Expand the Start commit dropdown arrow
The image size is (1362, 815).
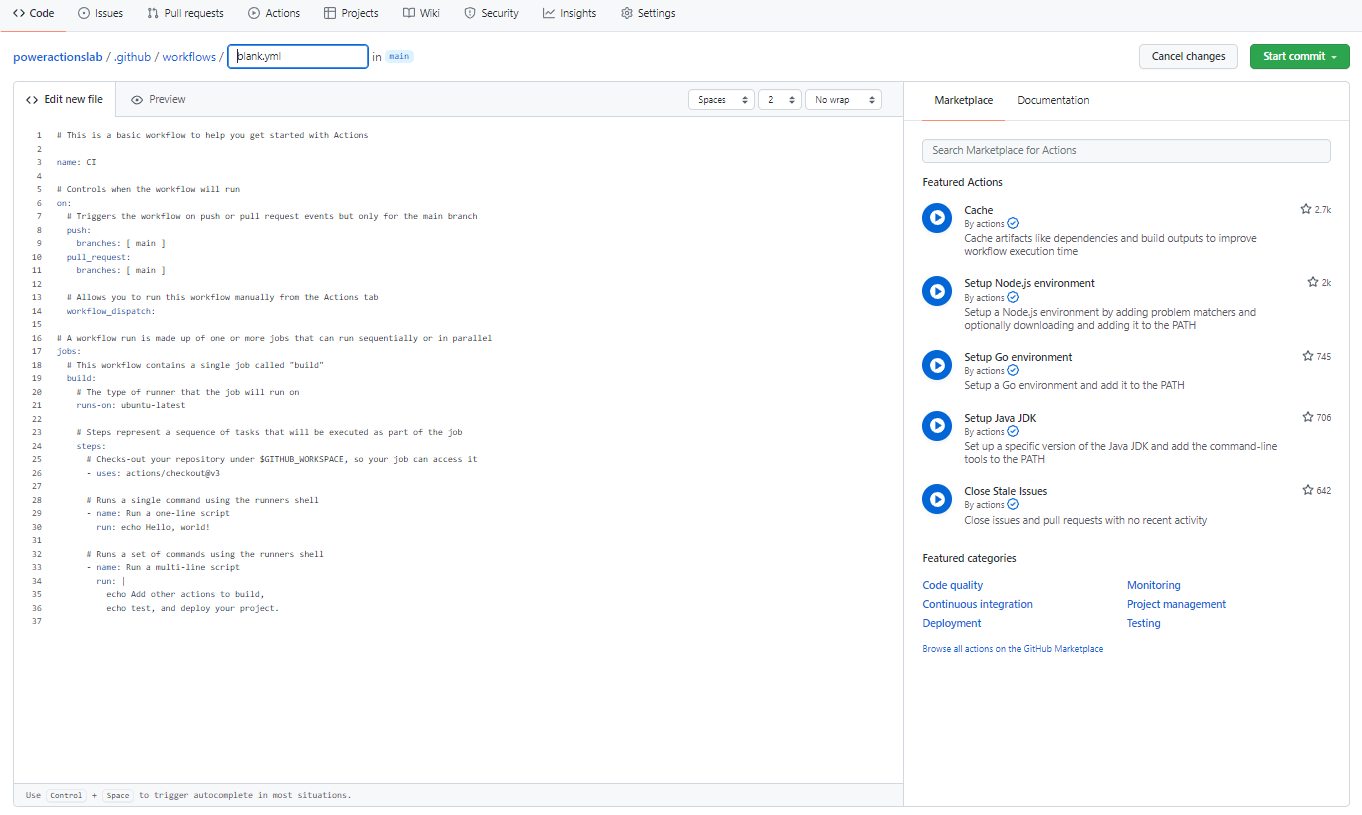[1335, 56]
